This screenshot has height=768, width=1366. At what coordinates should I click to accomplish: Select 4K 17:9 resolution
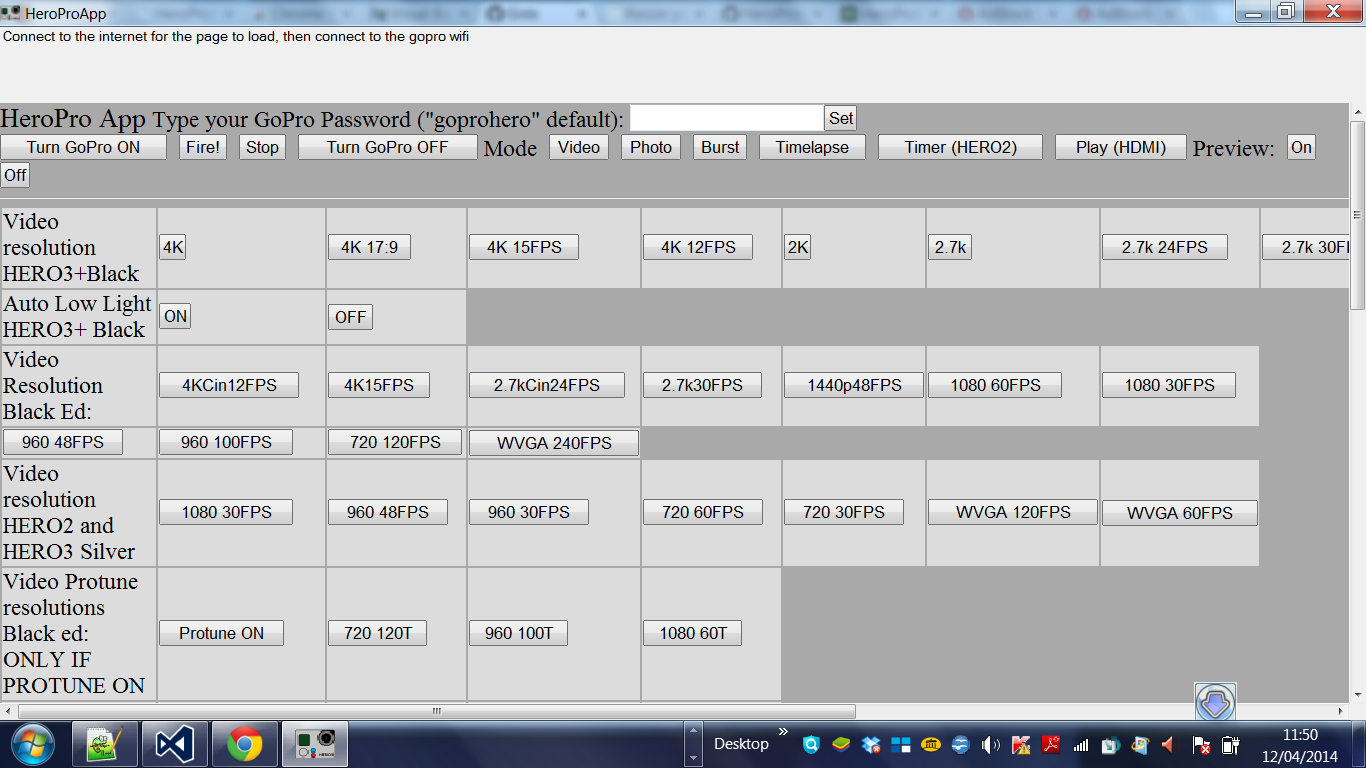click(370, 247)
